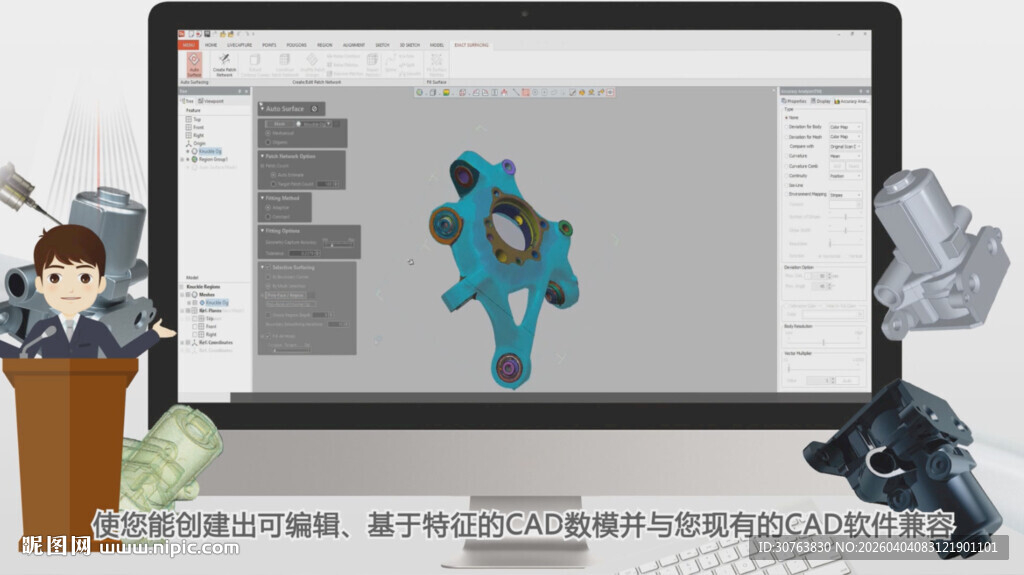
Task: Click the Auto Surface ribbon icon
Action: coord(194,64)
